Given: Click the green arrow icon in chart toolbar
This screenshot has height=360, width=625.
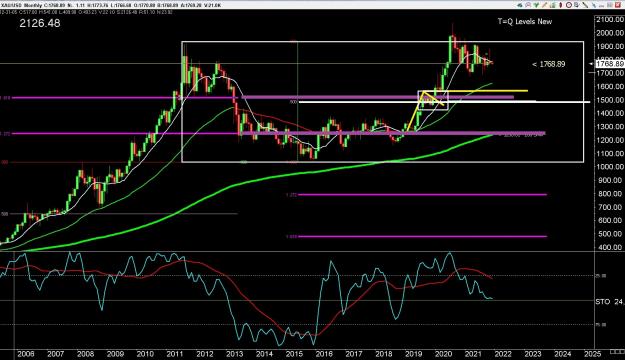Looking at the screenshot, I should [x=519, y=5].
